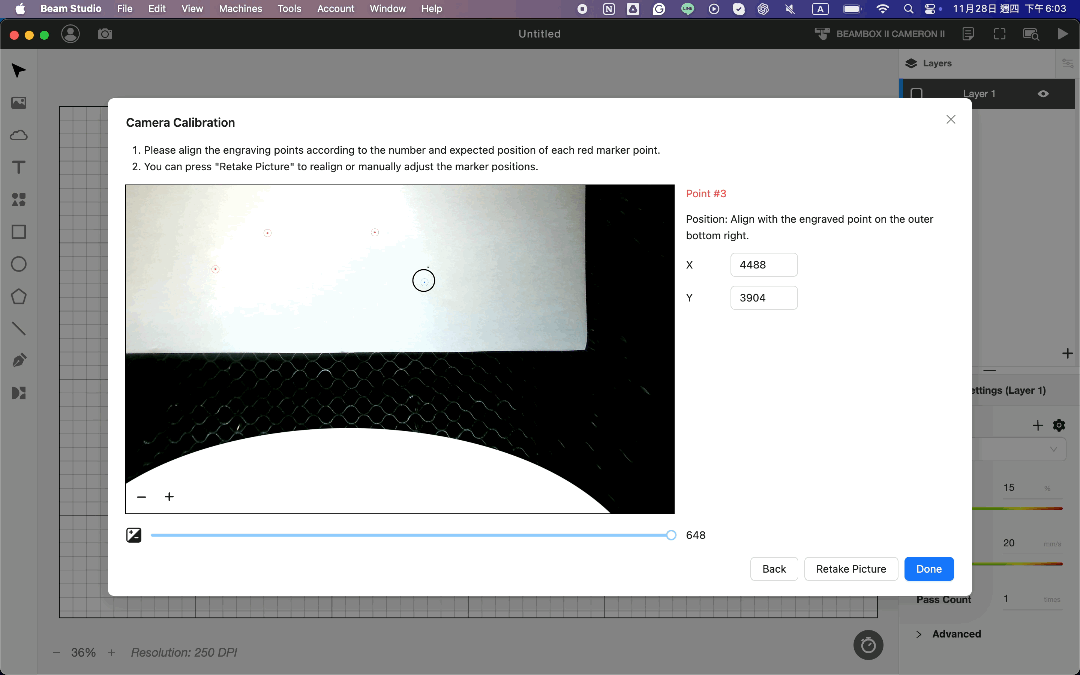Image resolution: width=1080 pixels, height=675 pixels.
Task: Click the camera preview icon in title bar
Action: 105,34
